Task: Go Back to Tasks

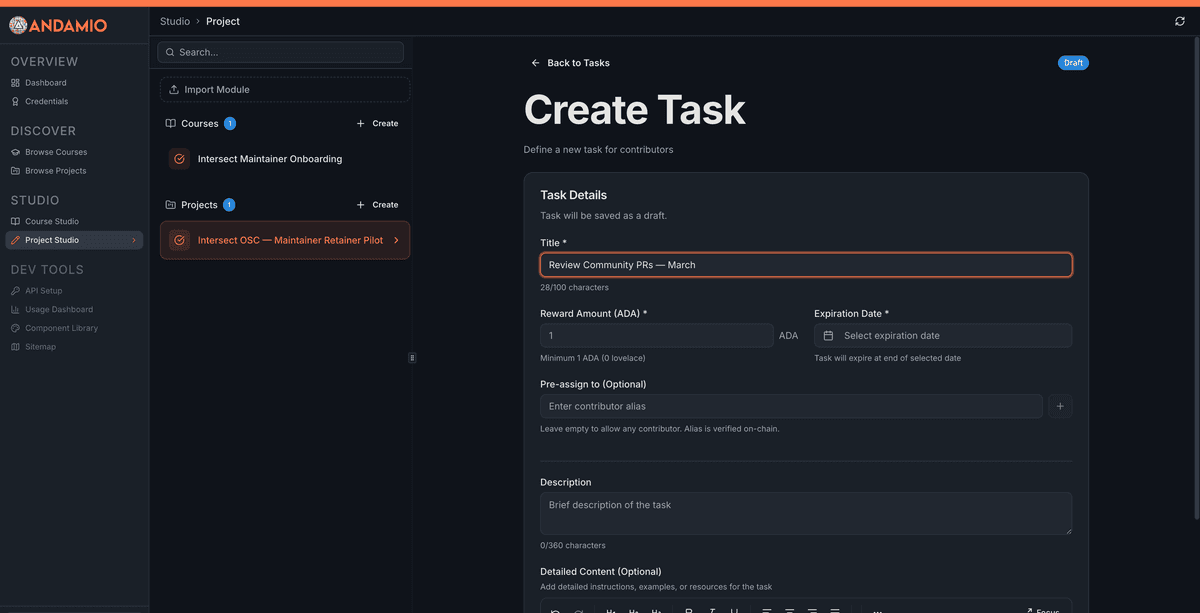Action: [x=570, y=63]
